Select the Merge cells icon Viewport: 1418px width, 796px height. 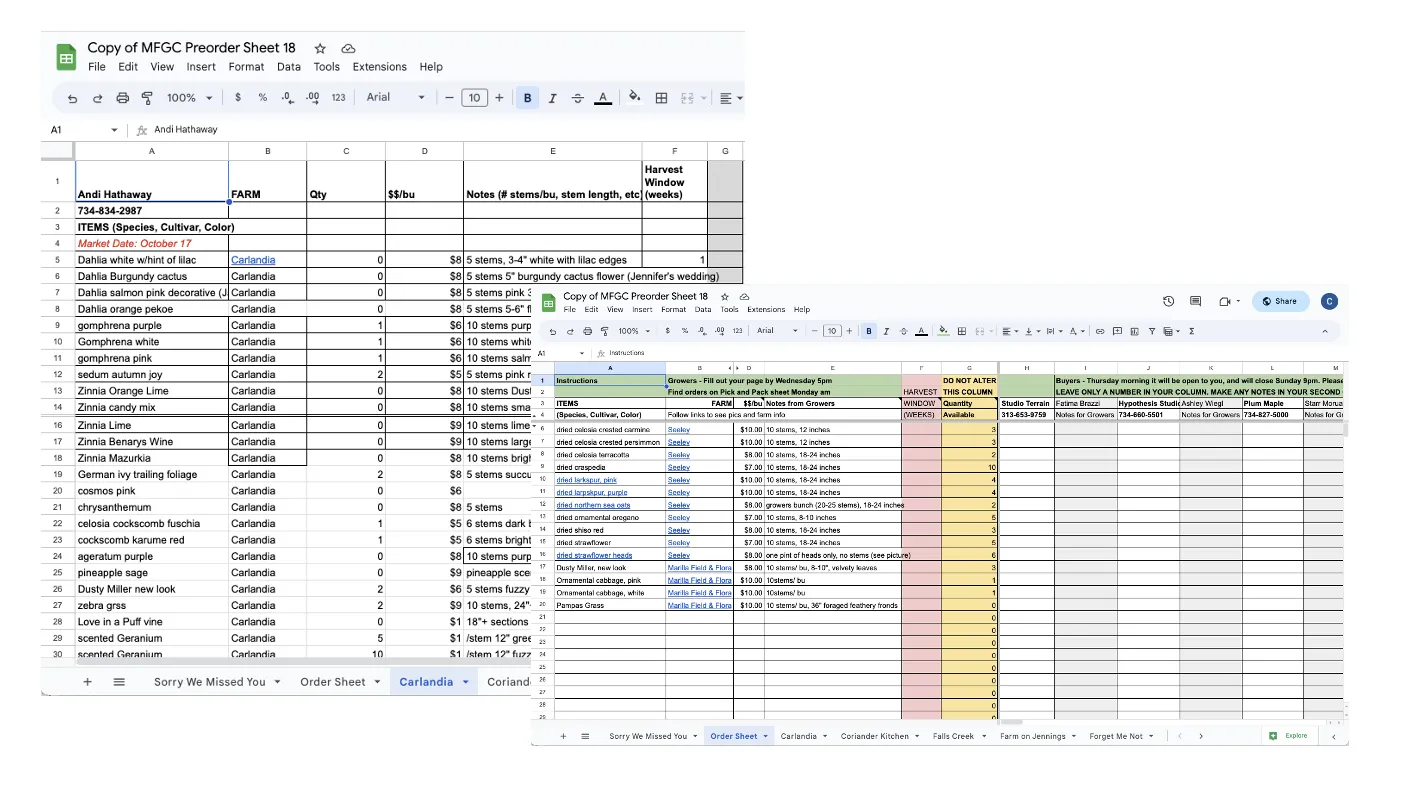tap(687, 97)
